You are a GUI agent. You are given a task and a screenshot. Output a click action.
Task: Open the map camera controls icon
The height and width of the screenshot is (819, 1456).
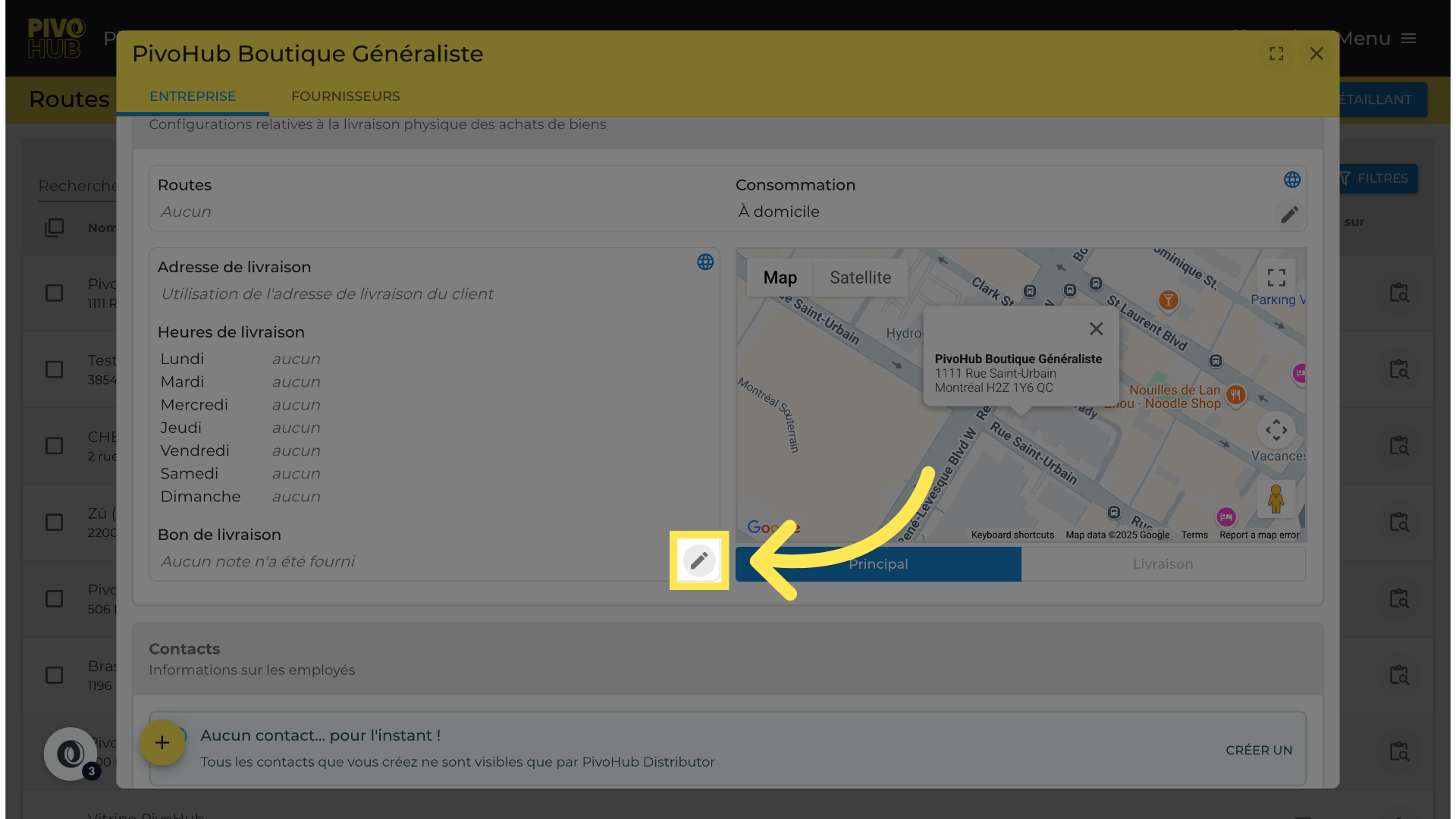pyautogui.click(x=1276, y=430)
